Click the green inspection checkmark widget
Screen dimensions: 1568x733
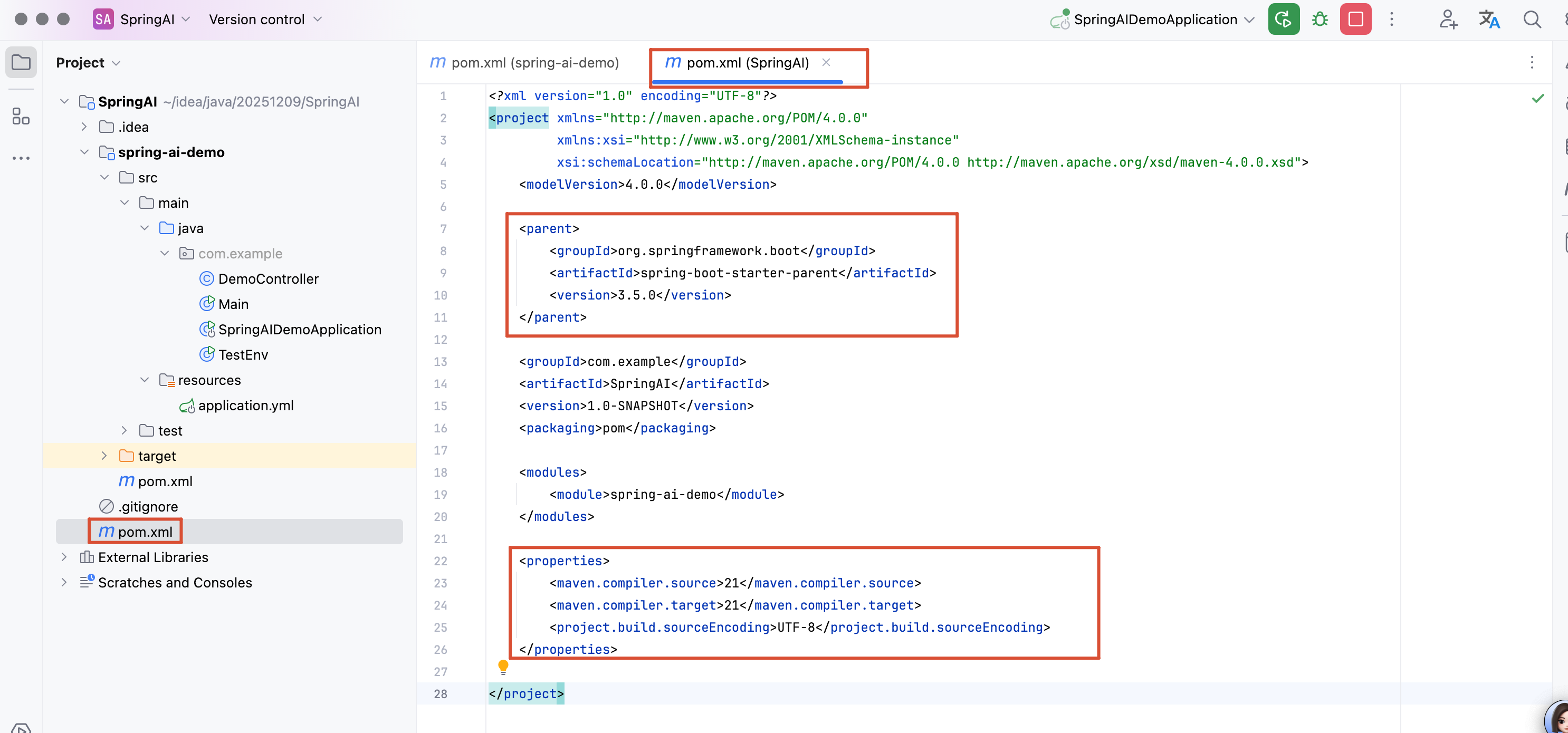[x=1537, y=98]
